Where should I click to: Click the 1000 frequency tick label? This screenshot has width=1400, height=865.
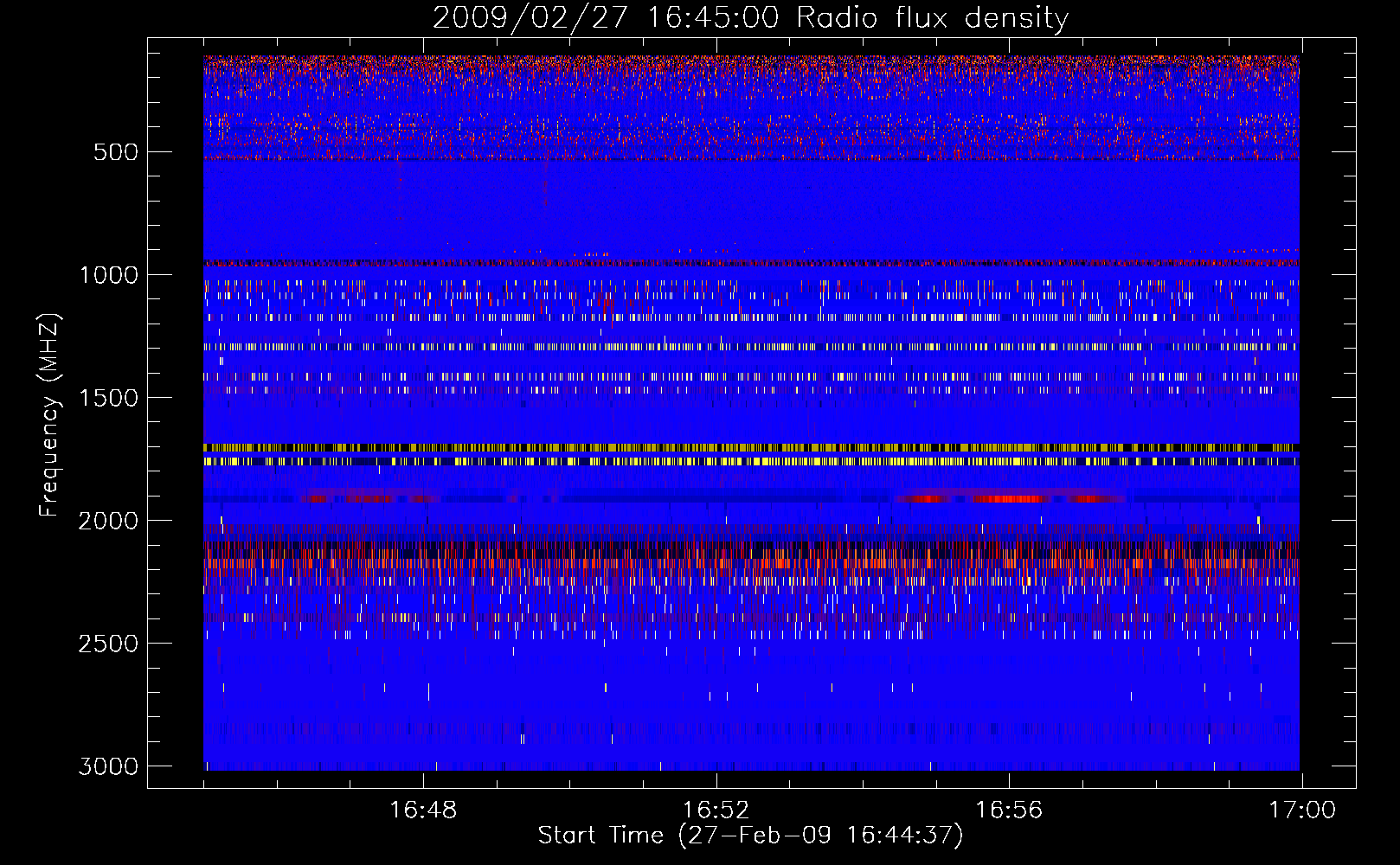108,275
